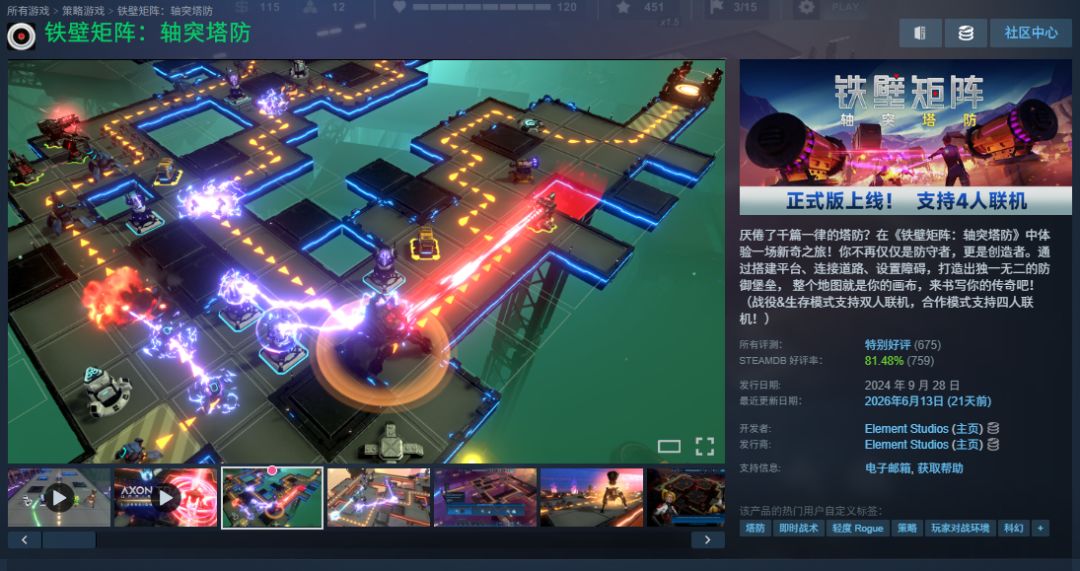Open the SteamDB stacked-discs button beside 社区中心
This screenshot has height=571, width=1080.
click(x=966, y=33)
